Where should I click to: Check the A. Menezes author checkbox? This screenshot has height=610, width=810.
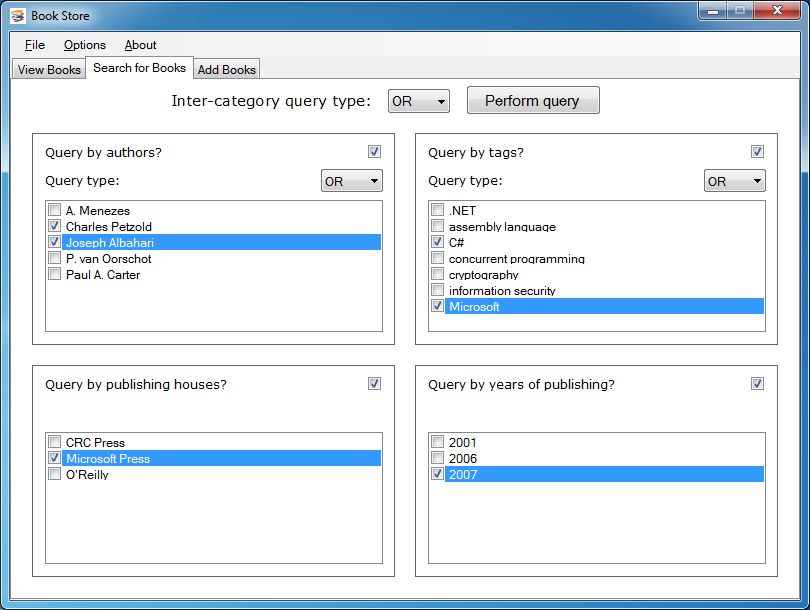click(x=54, y=210)
